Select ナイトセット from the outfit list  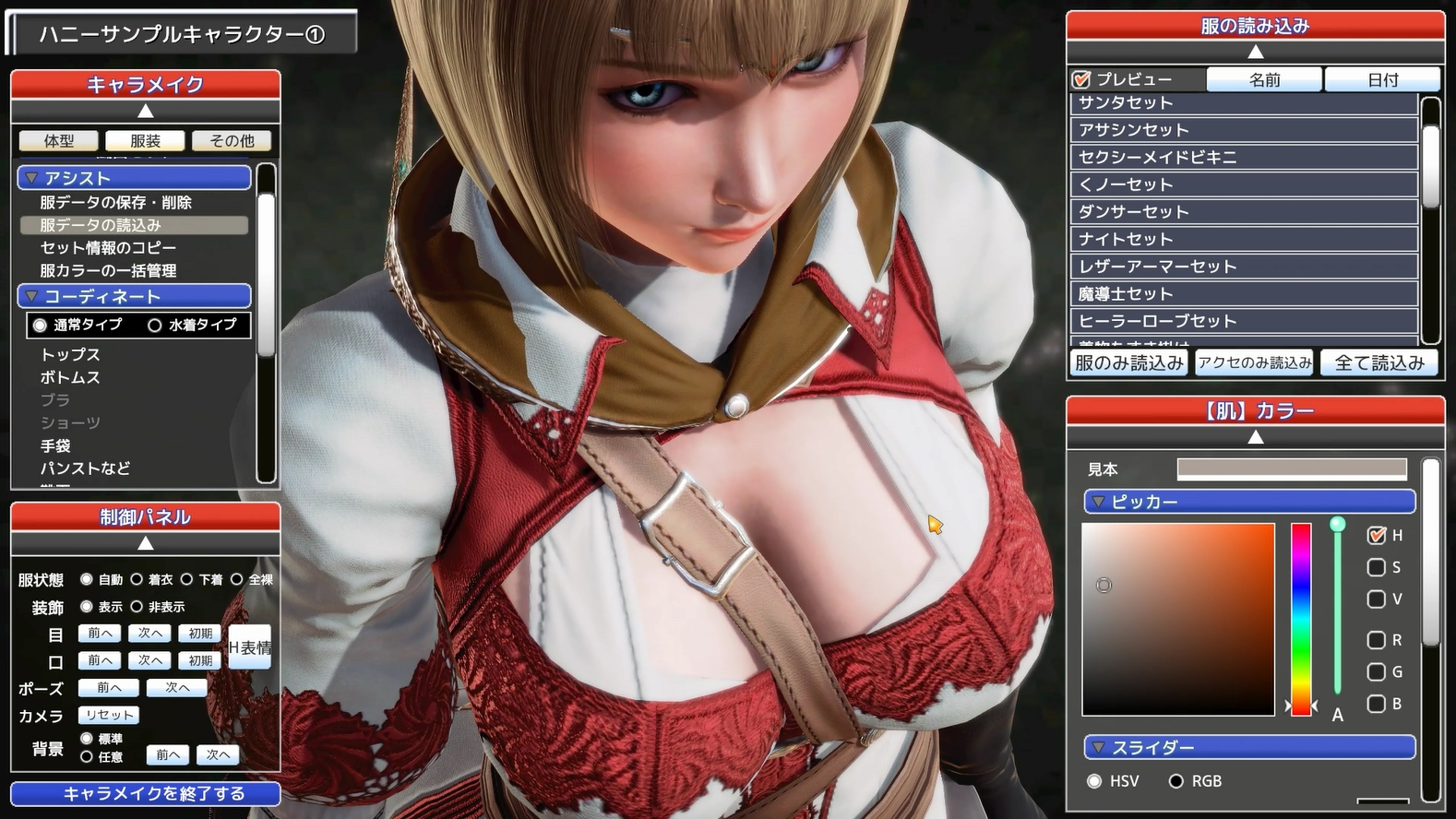(1244, 239)
